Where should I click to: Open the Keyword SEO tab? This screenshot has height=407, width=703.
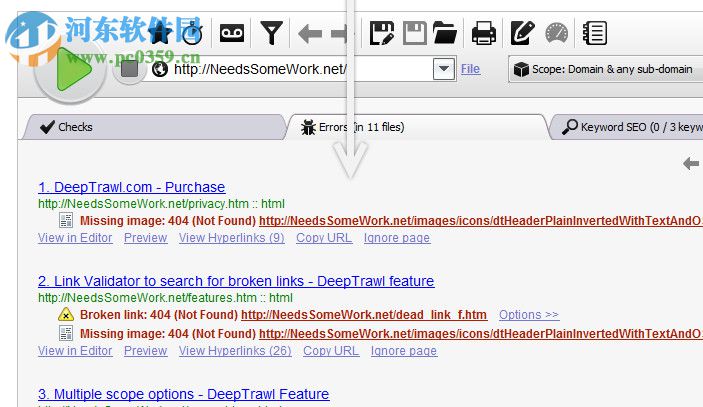tap(628, 127)
